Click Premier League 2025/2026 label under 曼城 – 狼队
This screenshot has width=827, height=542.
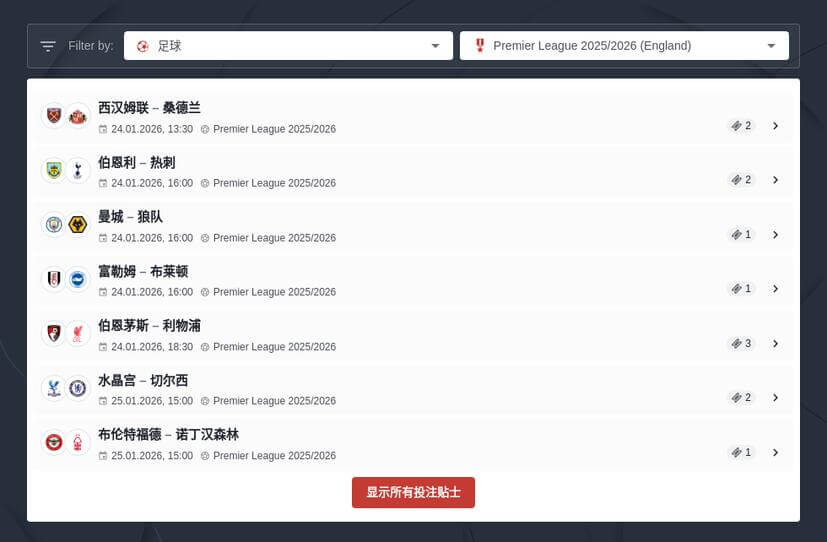point(274,238)
